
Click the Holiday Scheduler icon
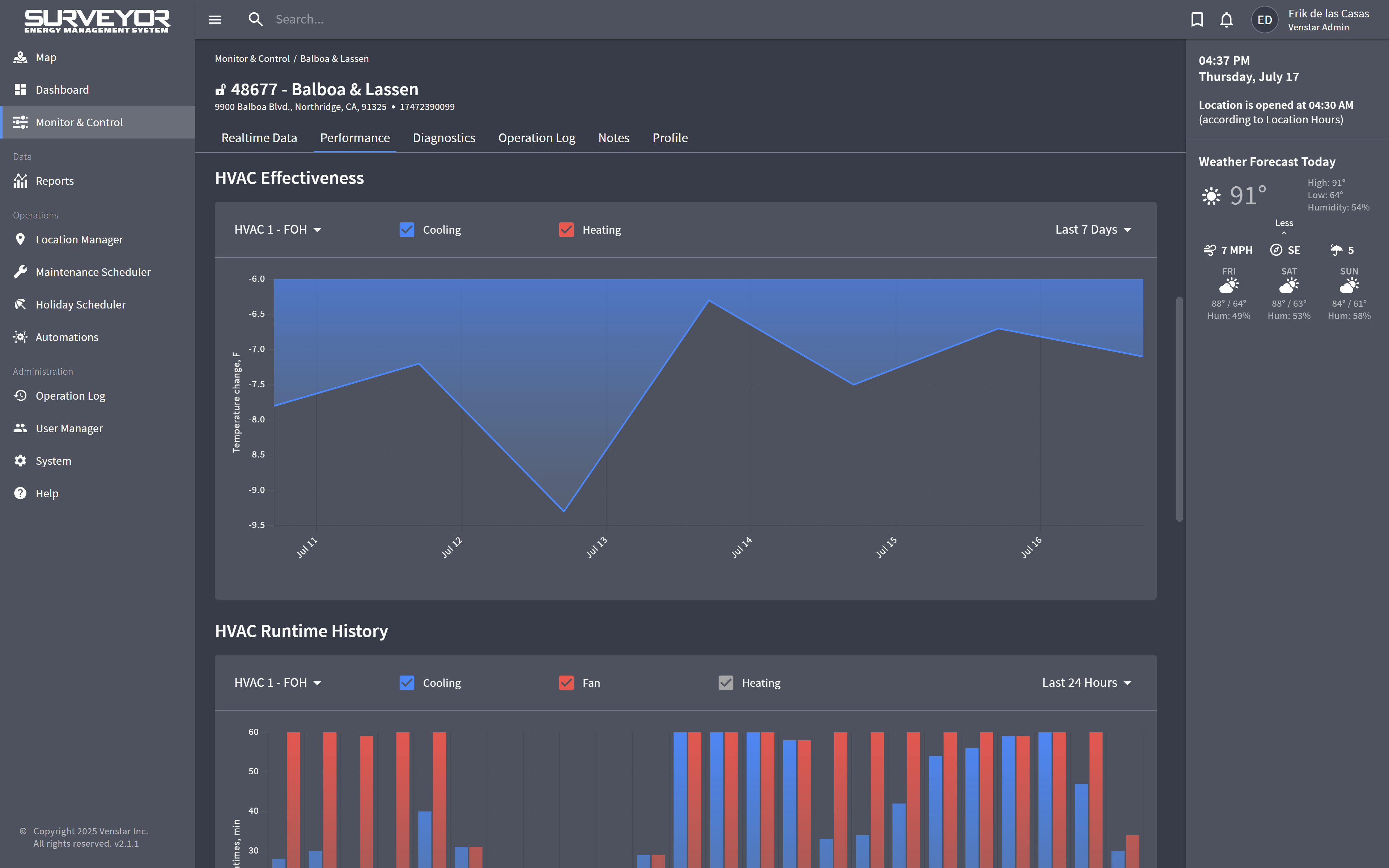point(21,304)
